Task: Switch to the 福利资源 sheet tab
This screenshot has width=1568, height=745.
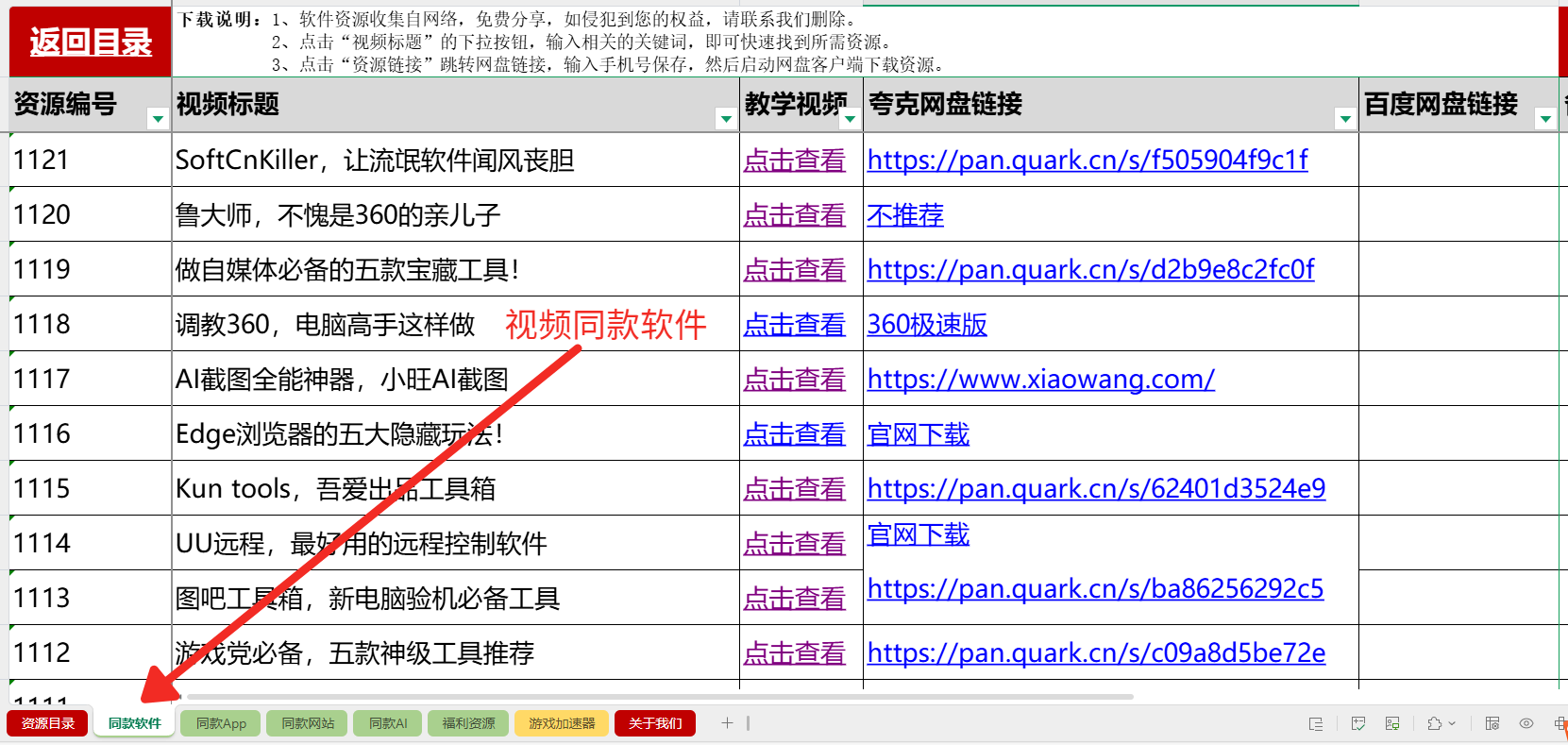Action: tap(469, 723)
